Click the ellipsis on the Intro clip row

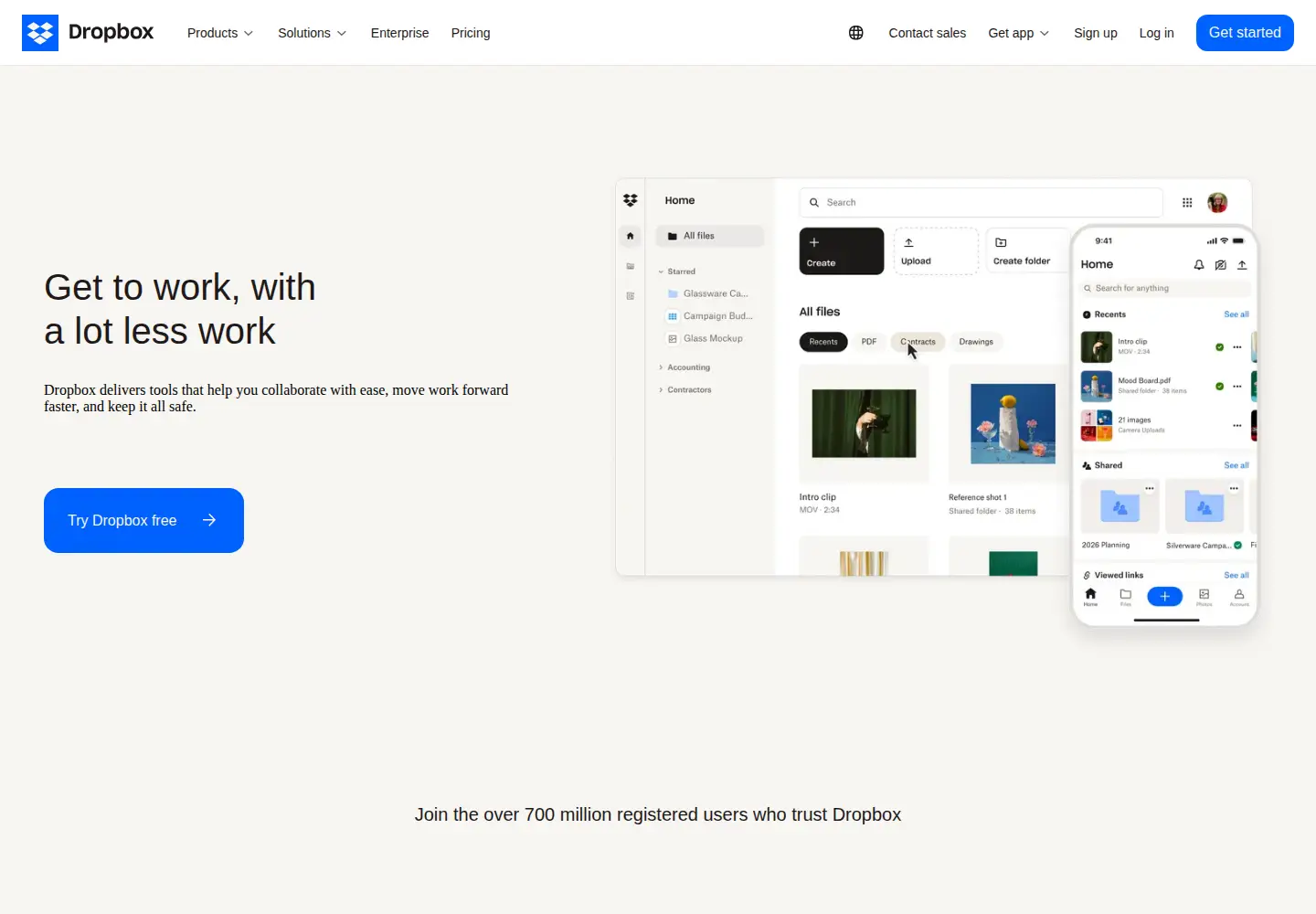1237,347
